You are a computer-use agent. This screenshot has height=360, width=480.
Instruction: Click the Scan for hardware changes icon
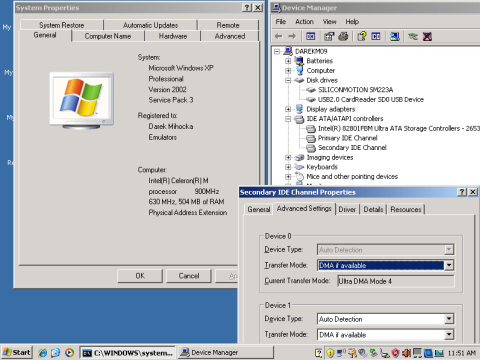coord(395,36)
